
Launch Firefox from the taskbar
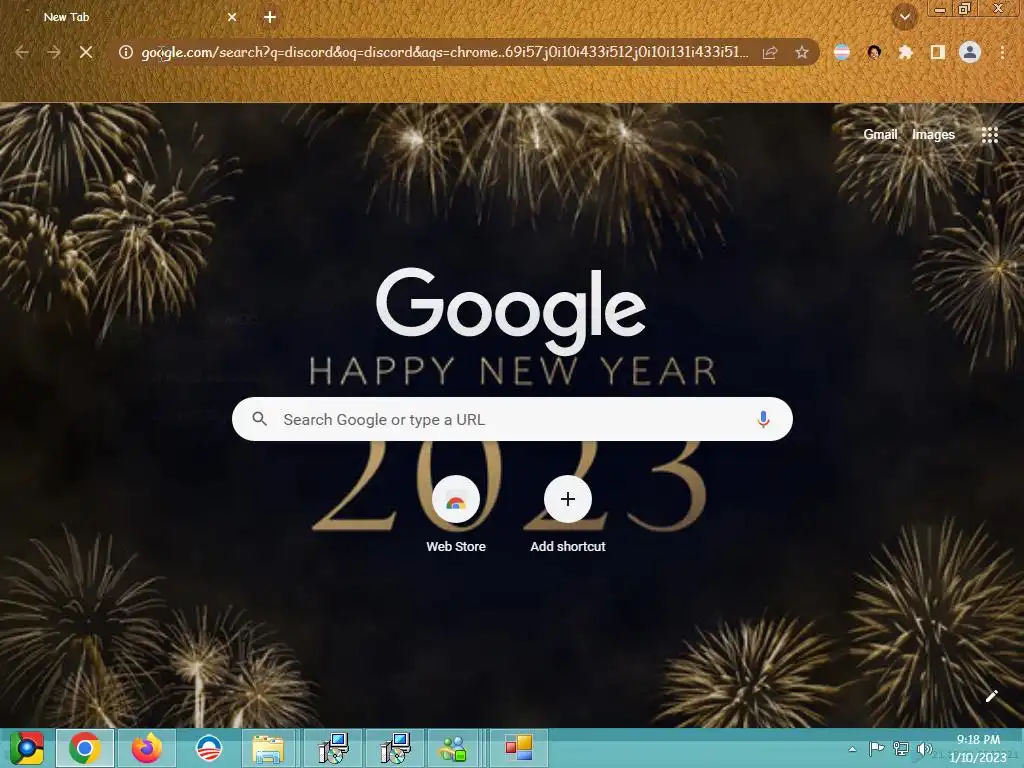(x=146, y=748)
